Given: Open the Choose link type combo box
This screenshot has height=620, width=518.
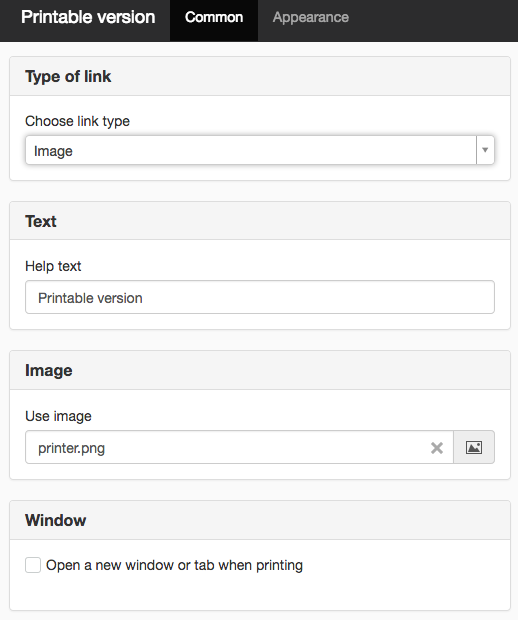Looking at the screenshot, I should click(260, 150).
